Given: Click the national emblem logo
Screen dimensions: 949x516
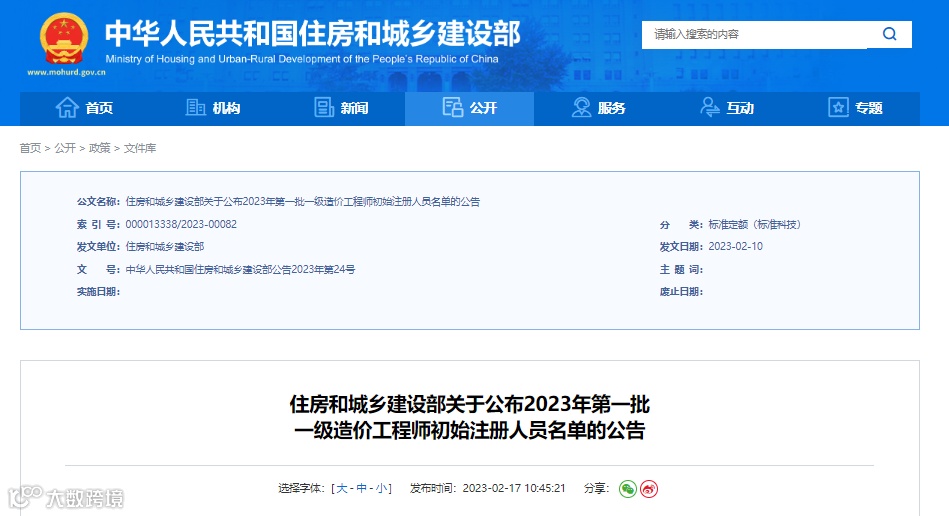Looking at the screenshot, I should click(x=64, y=39).
